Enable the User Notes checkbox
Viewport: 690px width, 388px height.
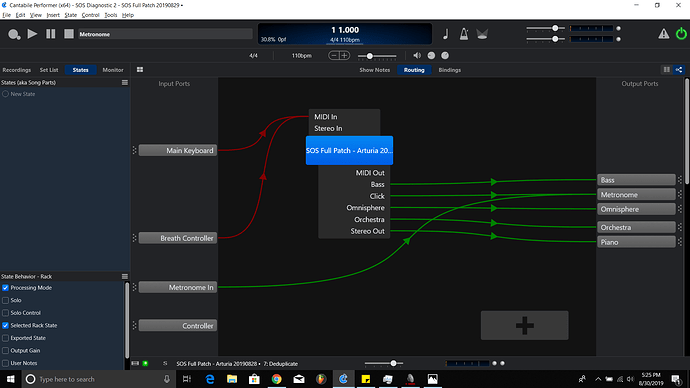[5, 363]
